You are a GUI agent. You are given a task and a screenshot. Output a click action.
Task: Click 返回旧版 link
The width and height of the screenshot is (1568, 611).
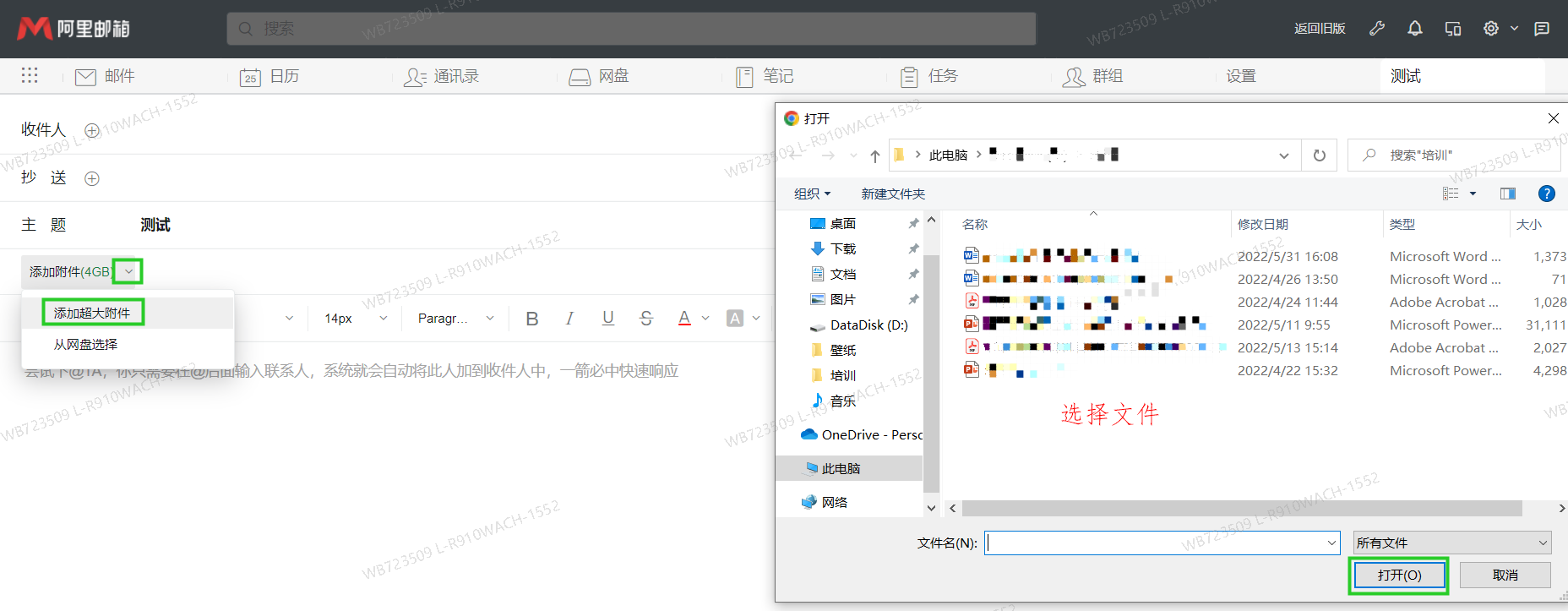tap(1320, 29)
